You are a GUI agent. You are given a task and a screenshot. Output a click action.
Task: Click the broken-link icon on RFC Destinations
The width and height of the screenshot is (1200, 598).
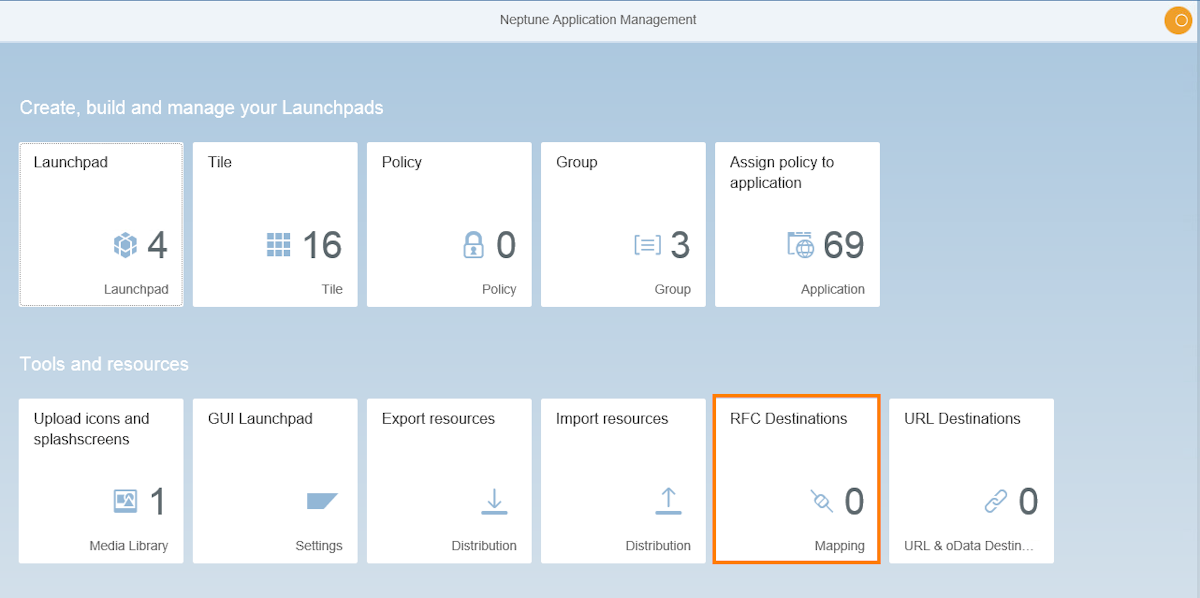[x=822, y=502]
